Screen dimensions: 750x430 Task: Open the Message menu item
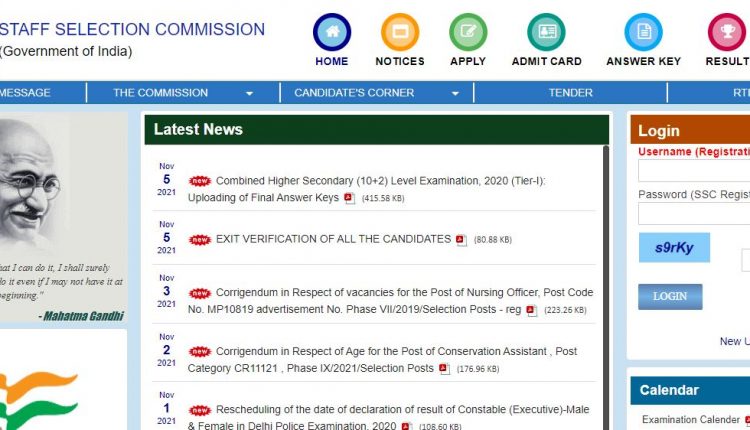click(x=25, y=92)
